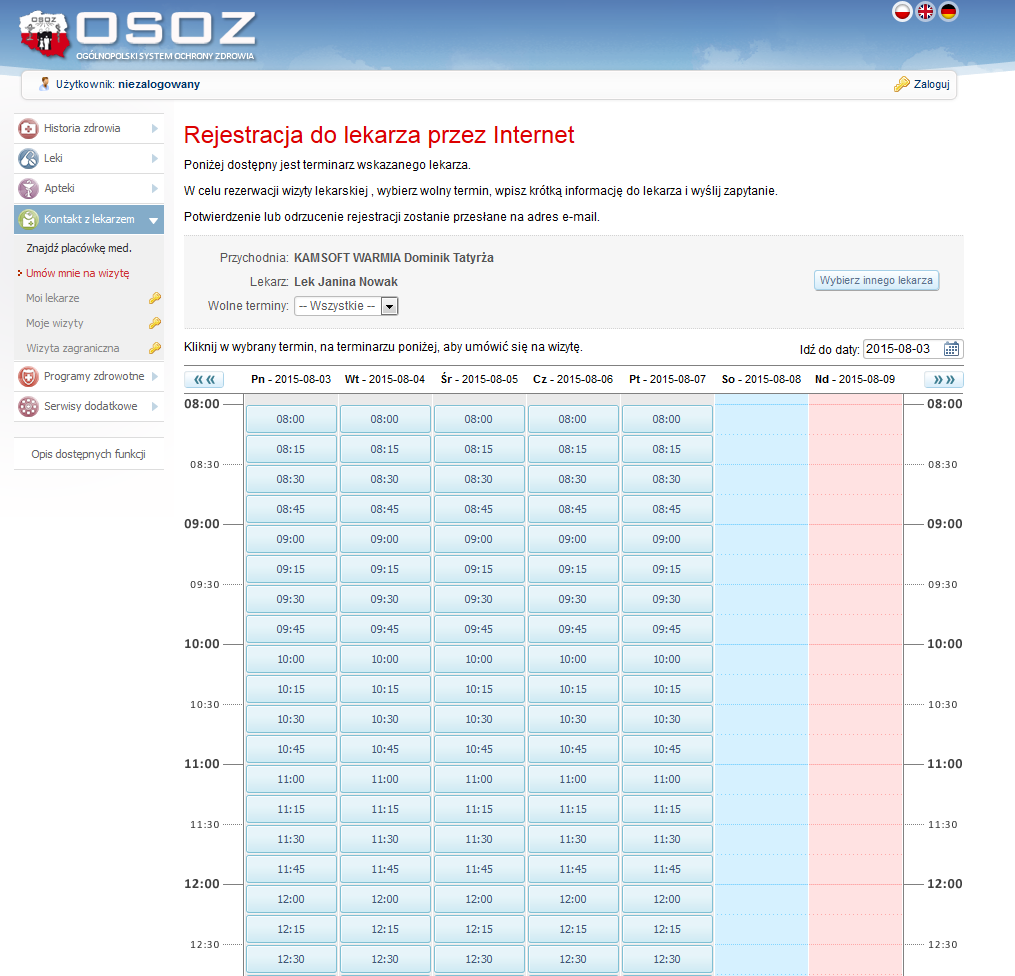Open calendar picker icon next to date field

coord(952,349)
